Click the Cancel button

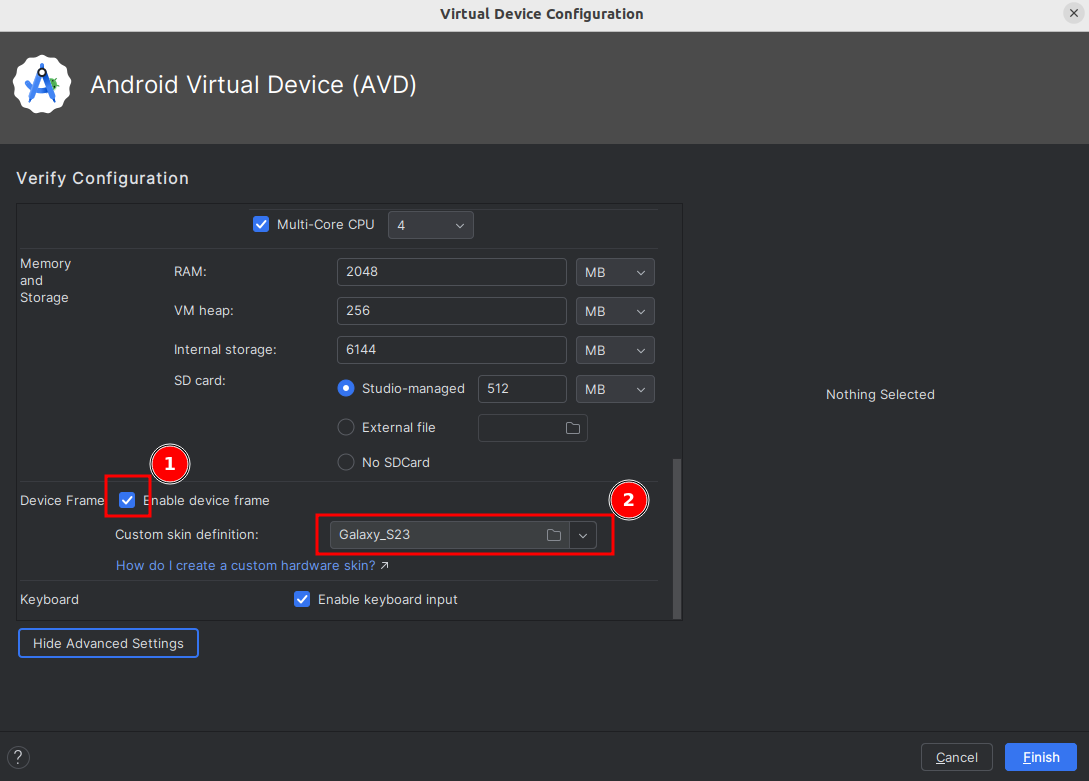pos(956,757)
